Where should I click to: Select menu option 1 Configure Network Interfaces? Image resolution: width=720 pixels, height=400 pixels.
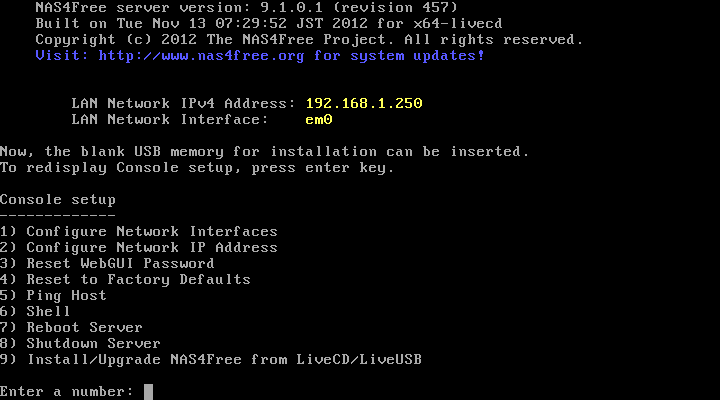click(x=139, y=231)
